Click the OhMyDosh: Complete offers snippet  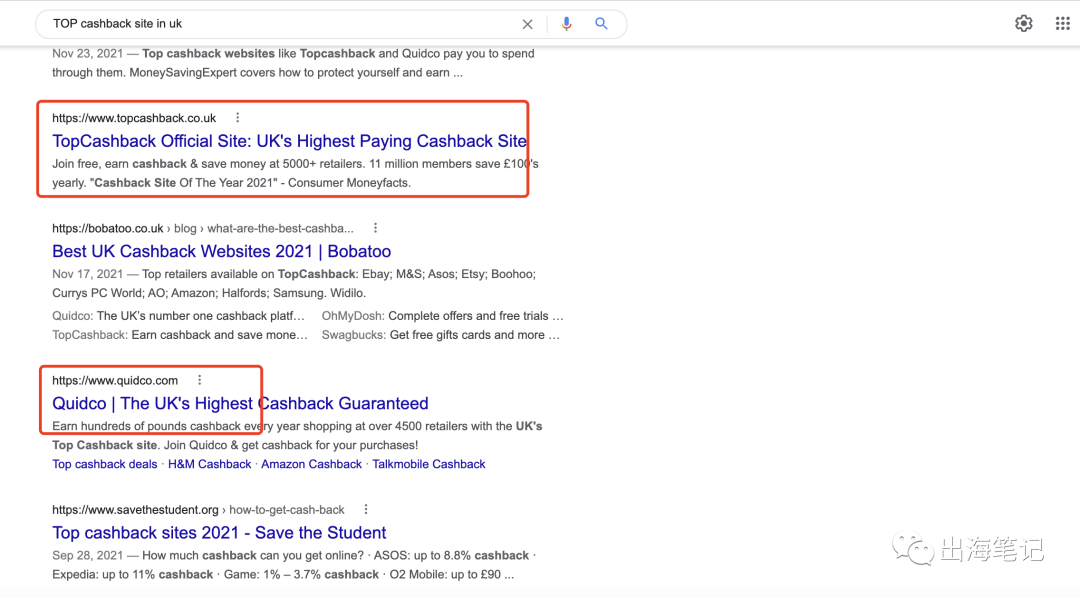pos(442,316)
